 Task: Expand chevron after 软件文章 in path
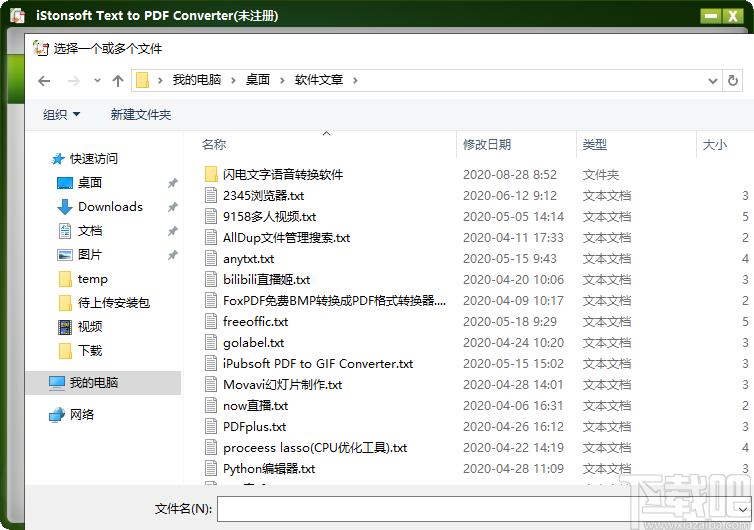click(x=355, y=80)
